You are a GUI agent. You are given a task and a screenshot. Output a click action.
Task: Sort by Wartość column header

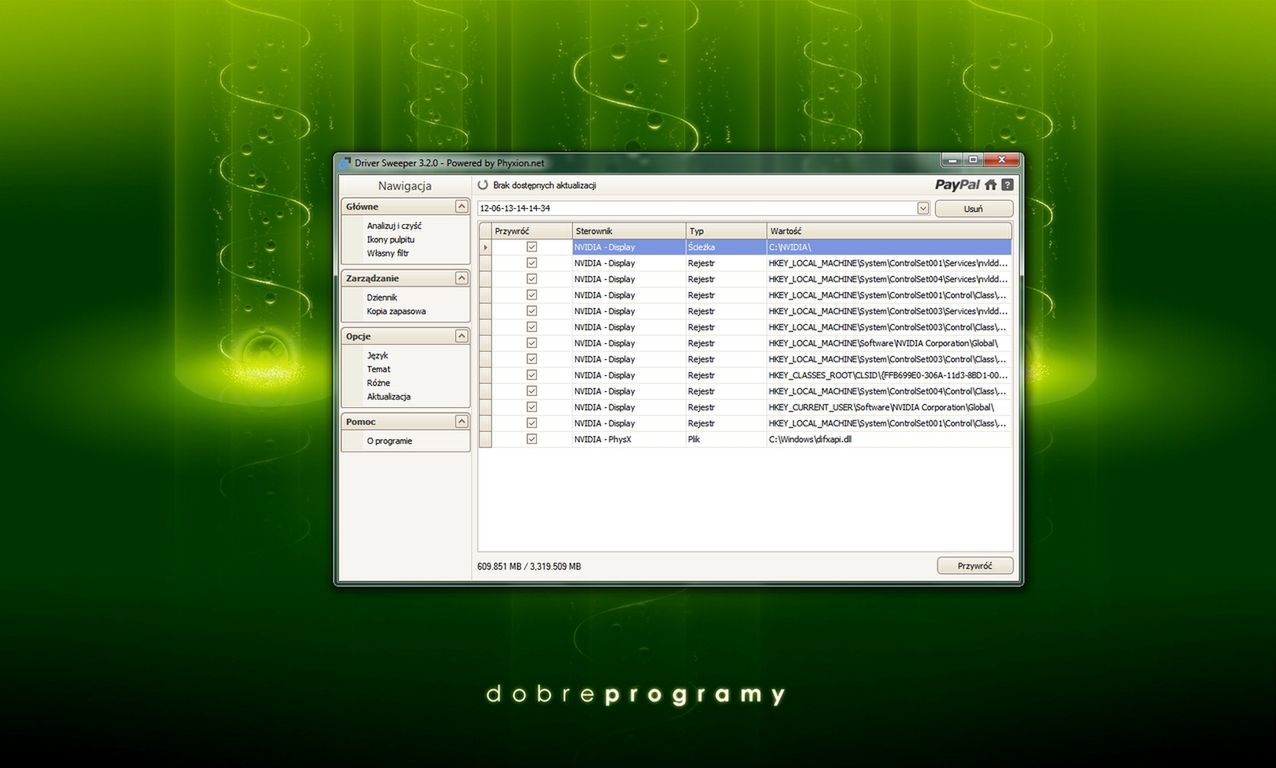889,231
